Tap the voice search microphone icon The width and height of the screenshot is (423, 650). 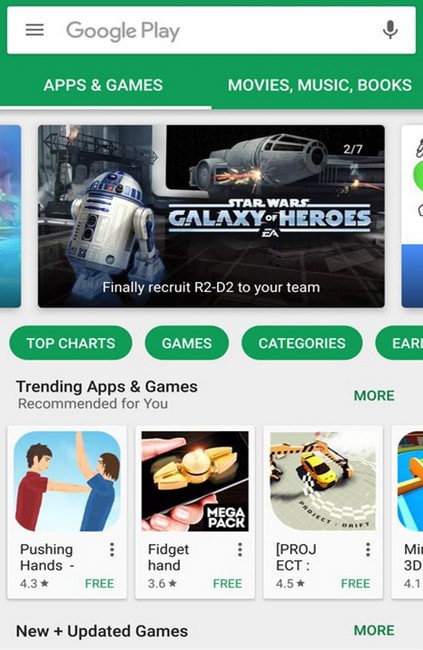click(x=390, y=30)
